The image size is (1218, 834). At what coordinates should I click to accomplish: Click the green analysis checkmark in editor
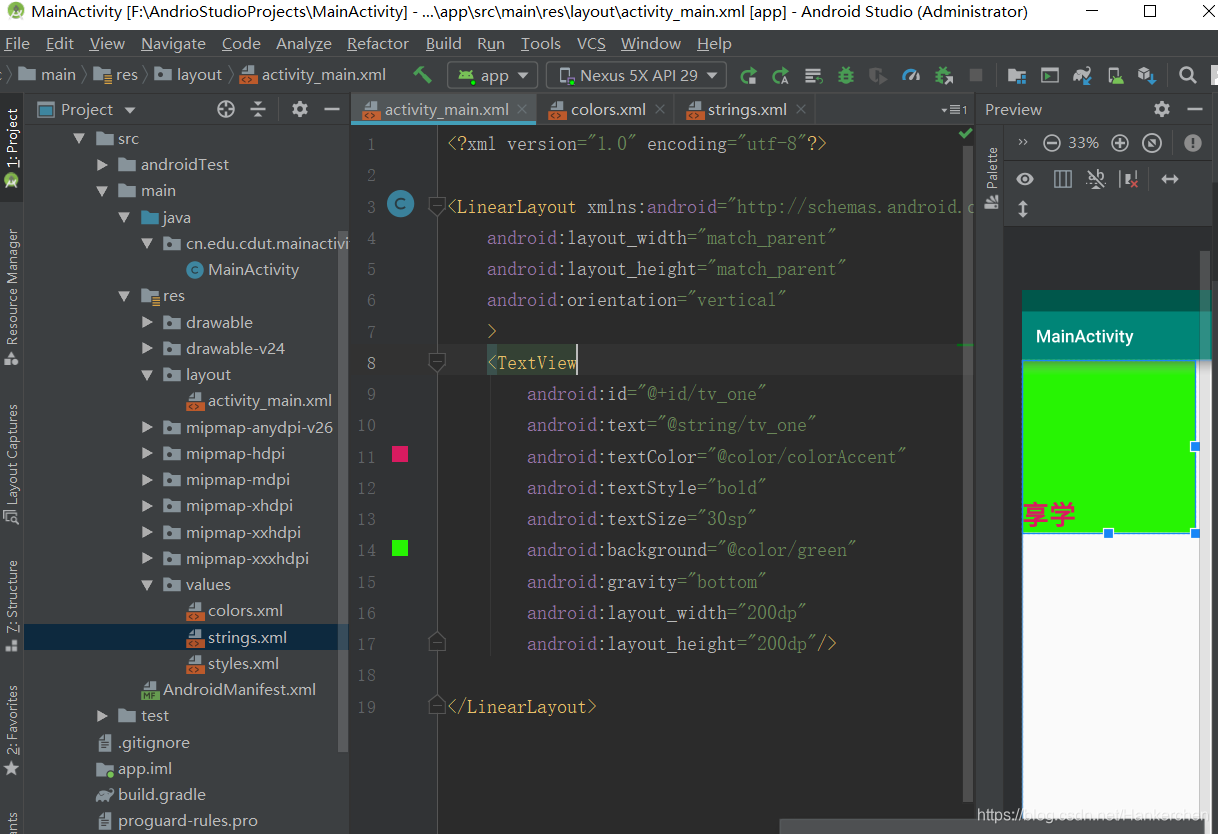[x=965, y=132]
